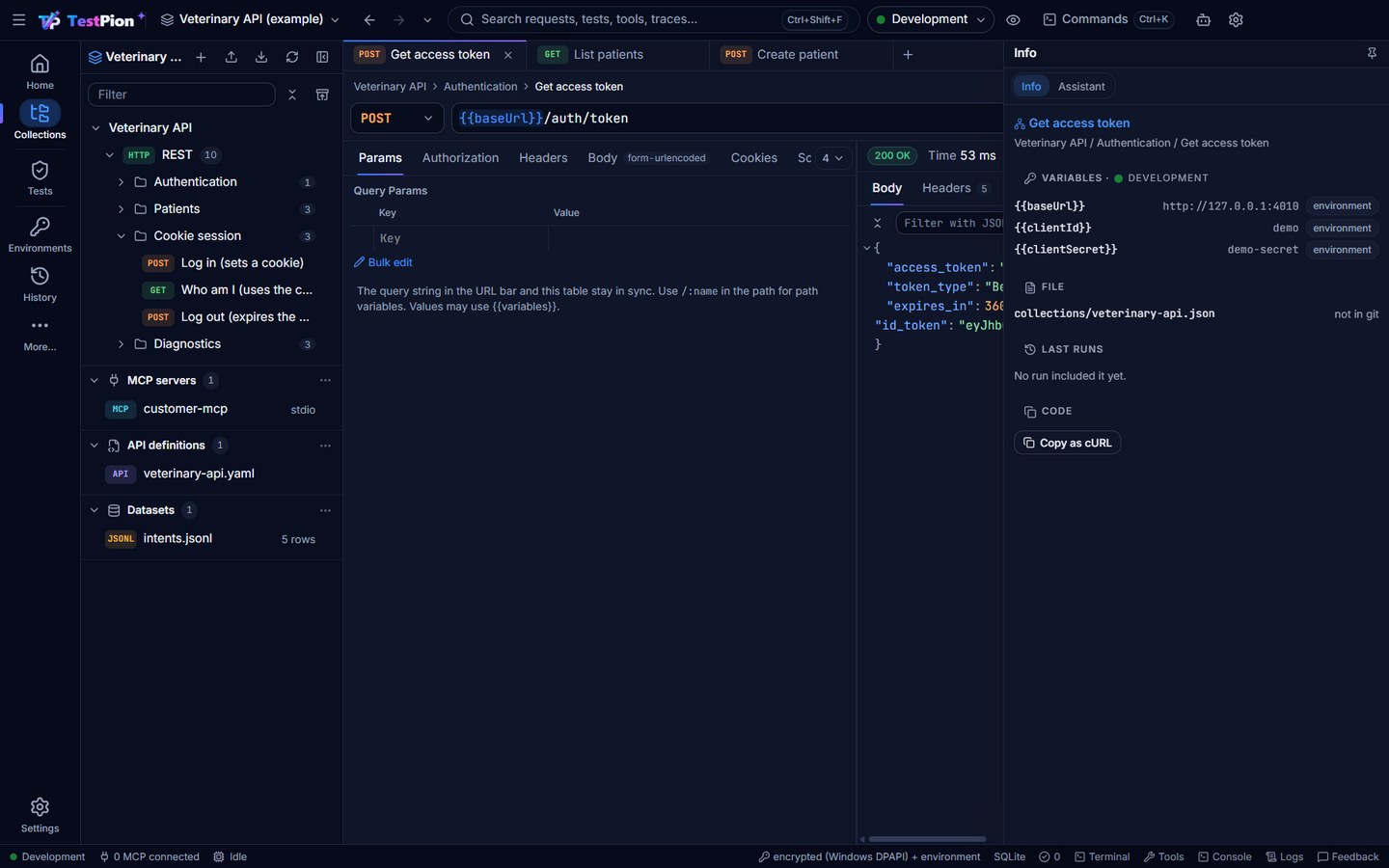This screenshot has width=1389, height=868.
Task: Click the import download icon in collections header
Action: [261, 57]
